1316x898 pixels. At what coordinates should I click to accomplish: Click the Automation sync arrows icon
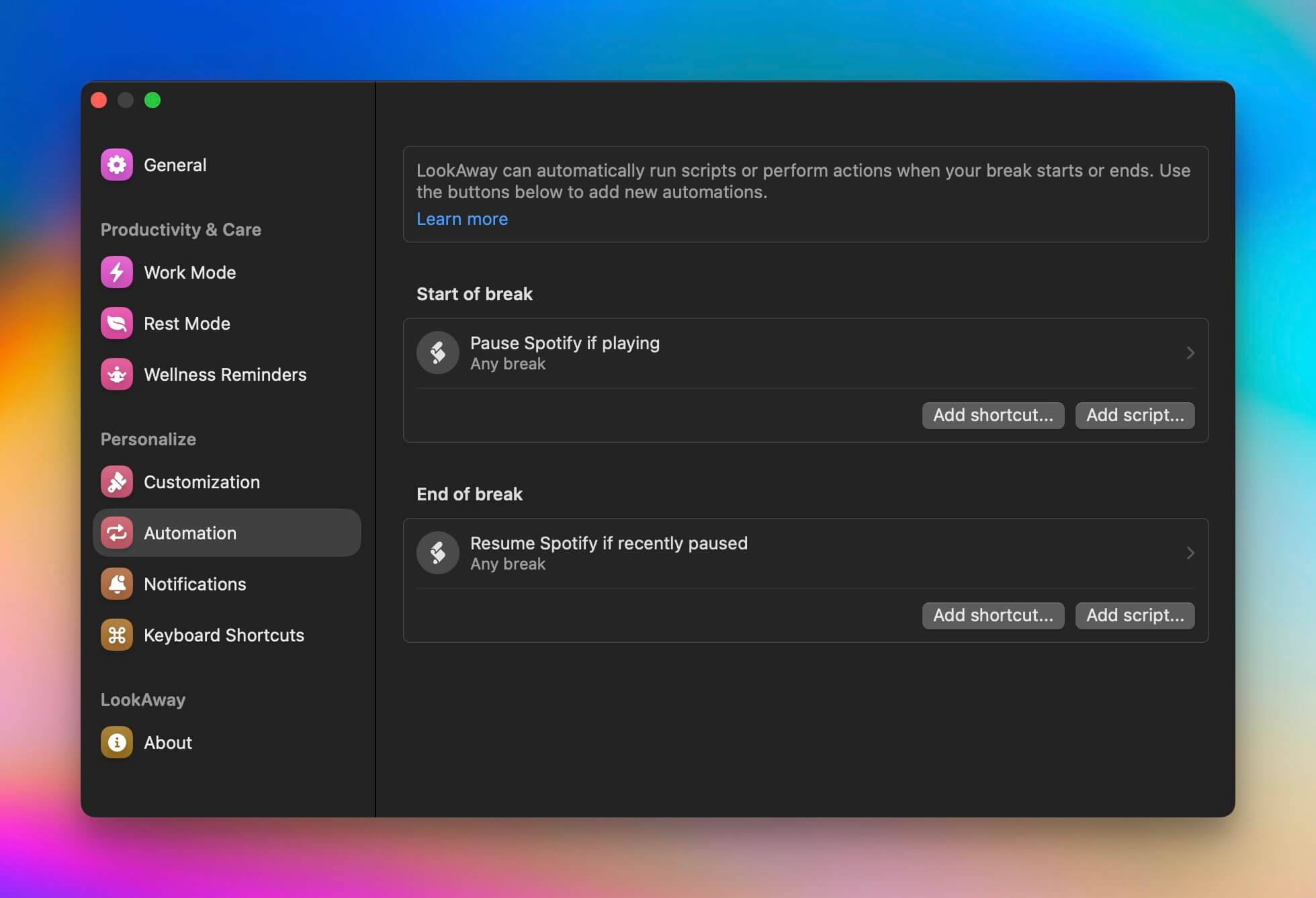[116, 533]
